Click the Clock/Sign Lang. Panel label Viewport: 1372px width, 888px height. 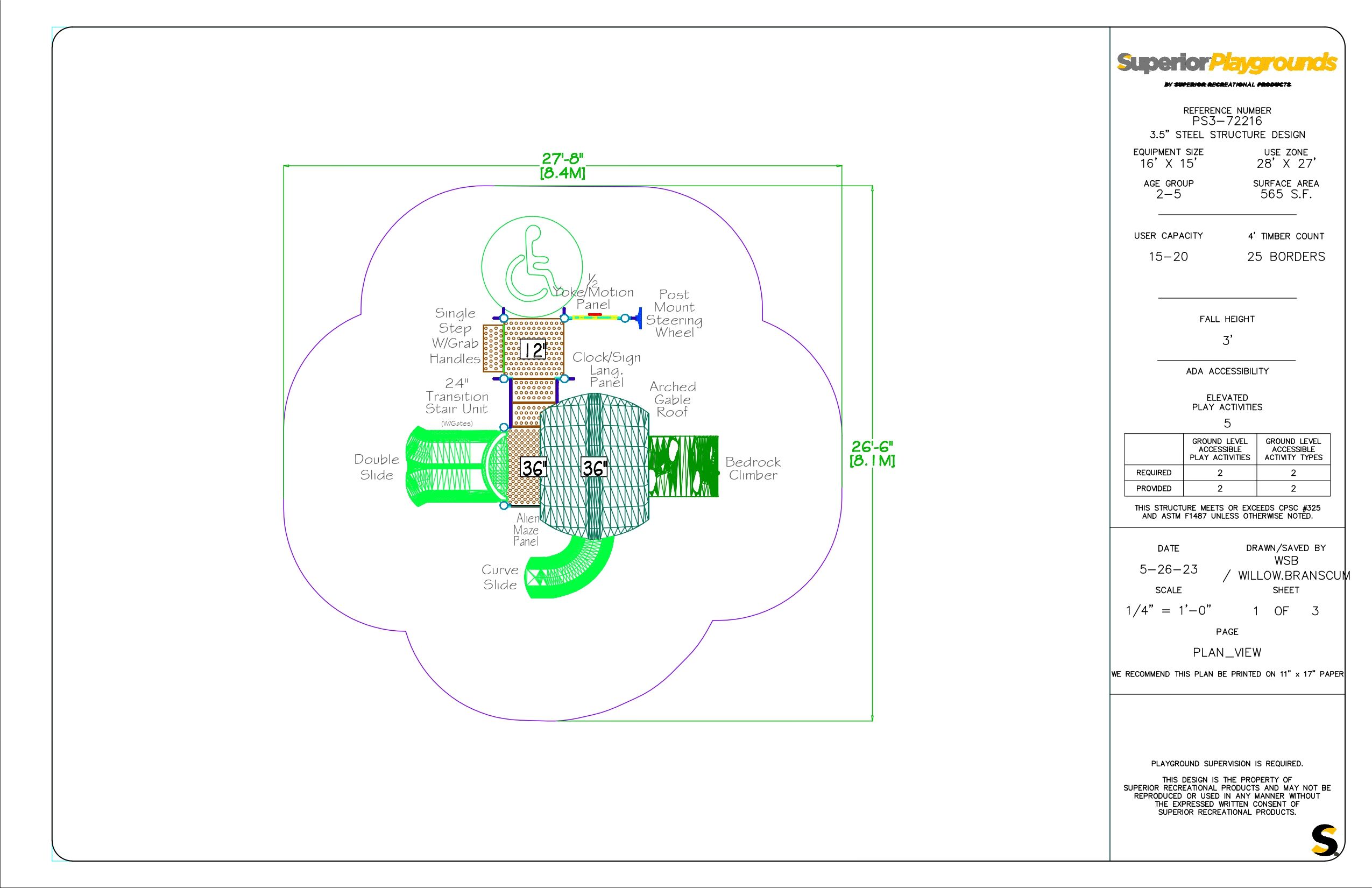tap(606, 370)
